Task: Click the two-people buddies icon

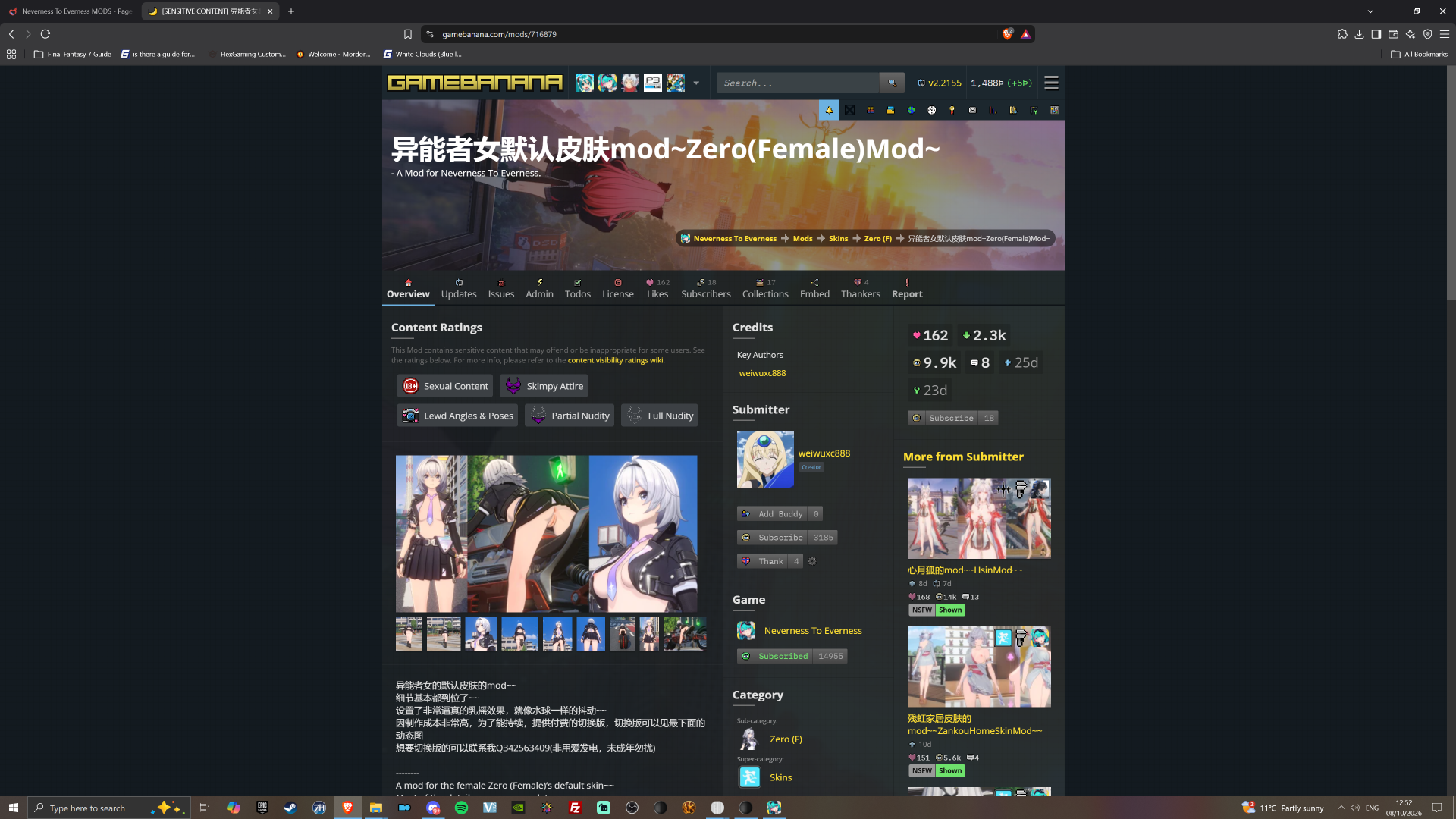Action: click(870, 110)
